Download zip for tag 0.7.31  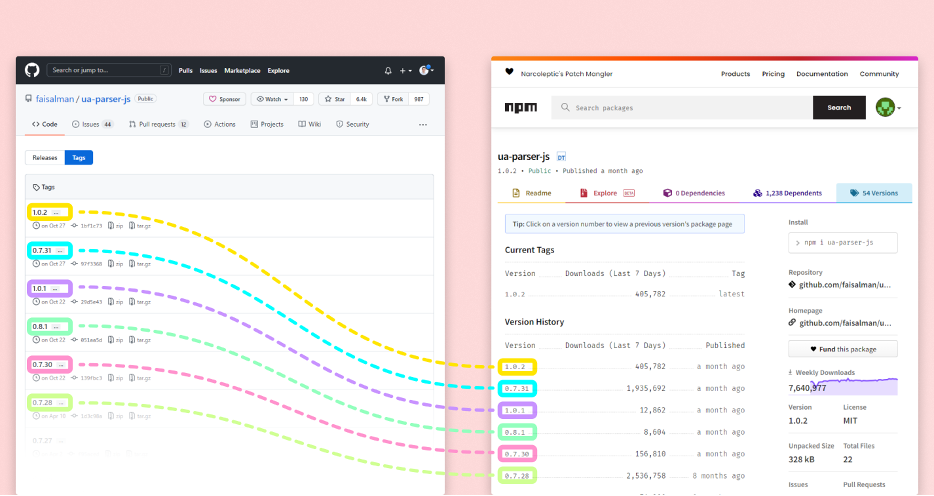click(x=116, y=264)
